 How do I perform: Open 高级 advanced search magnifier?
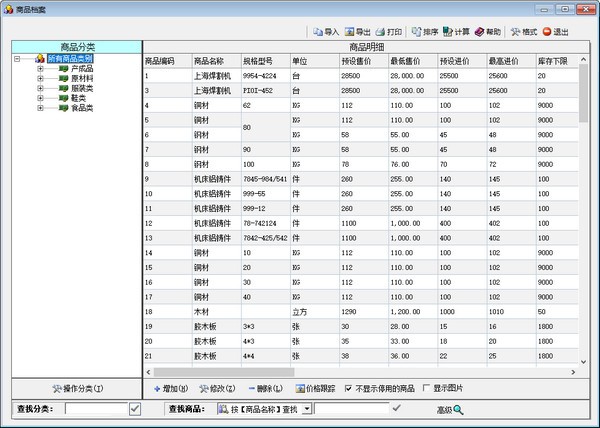[458, 409]
